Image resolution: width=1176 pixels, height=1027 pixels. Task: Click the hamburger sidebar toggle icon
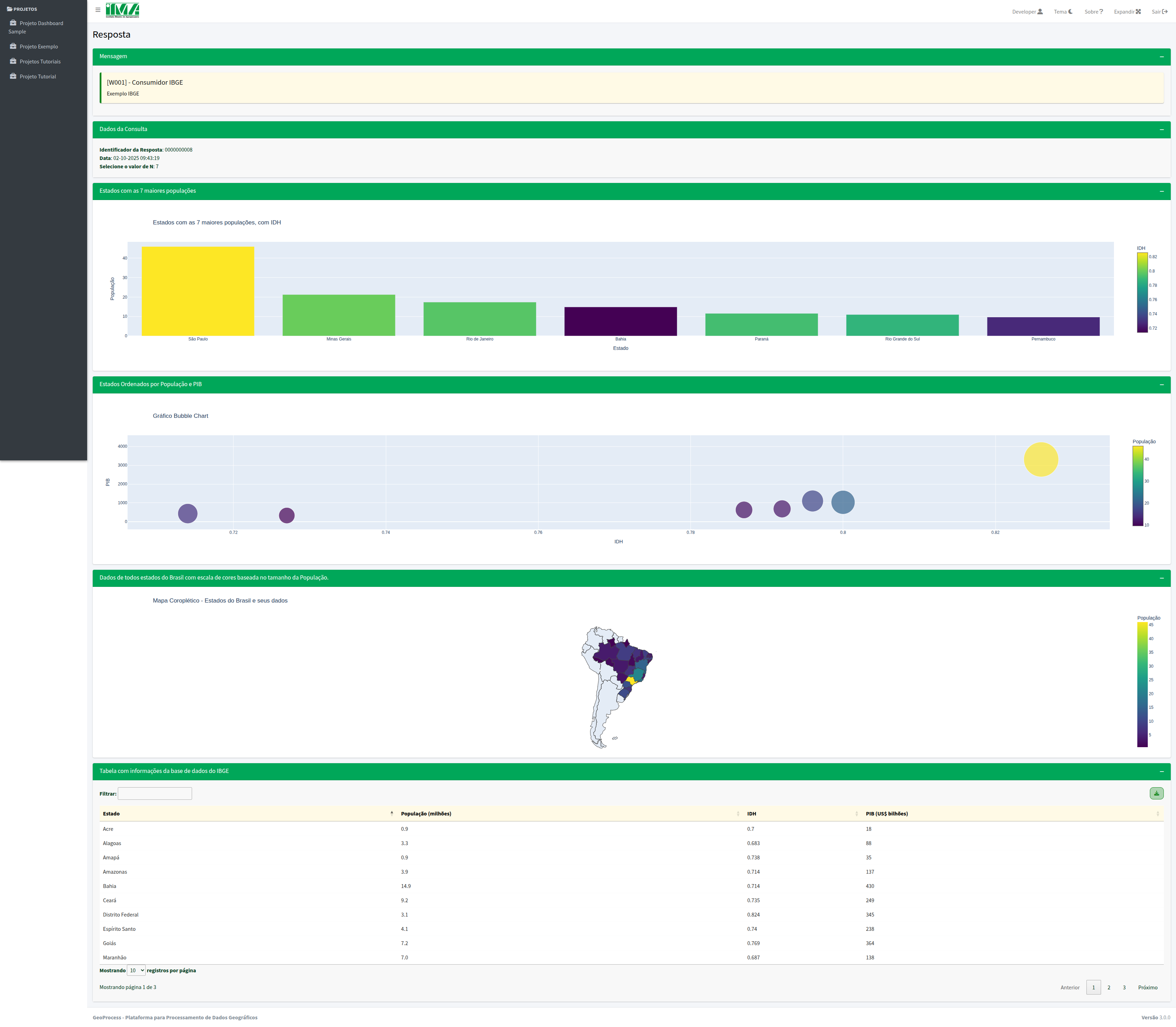(98, 10)
